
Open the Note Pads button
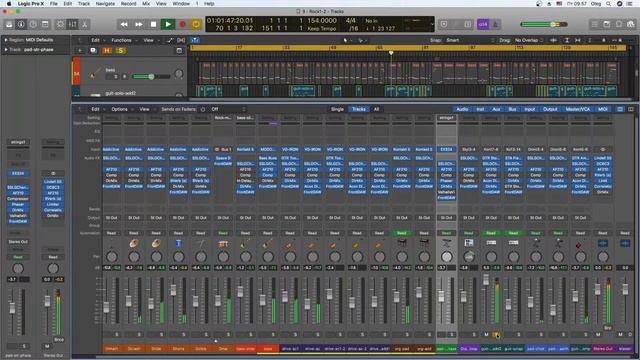pyautogui.click(x=607, y=24)
